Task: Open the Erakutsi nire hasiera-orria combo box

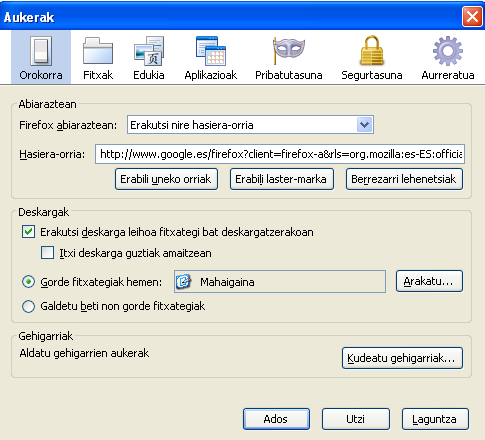Action: pyautogui.click(x=250, y=125)
